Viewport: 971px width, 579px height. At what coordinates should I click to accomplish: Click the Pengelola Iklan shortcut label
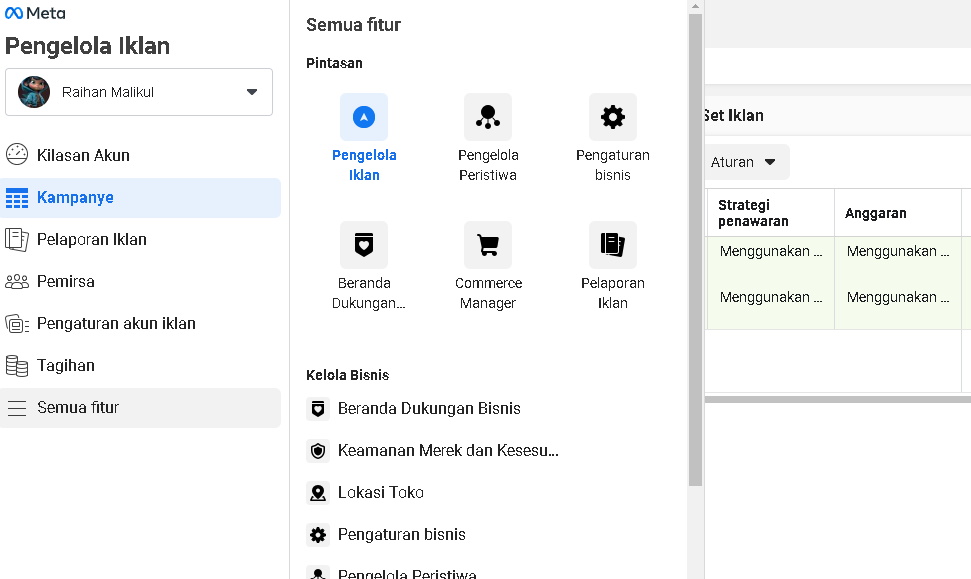tap(364, 165)
